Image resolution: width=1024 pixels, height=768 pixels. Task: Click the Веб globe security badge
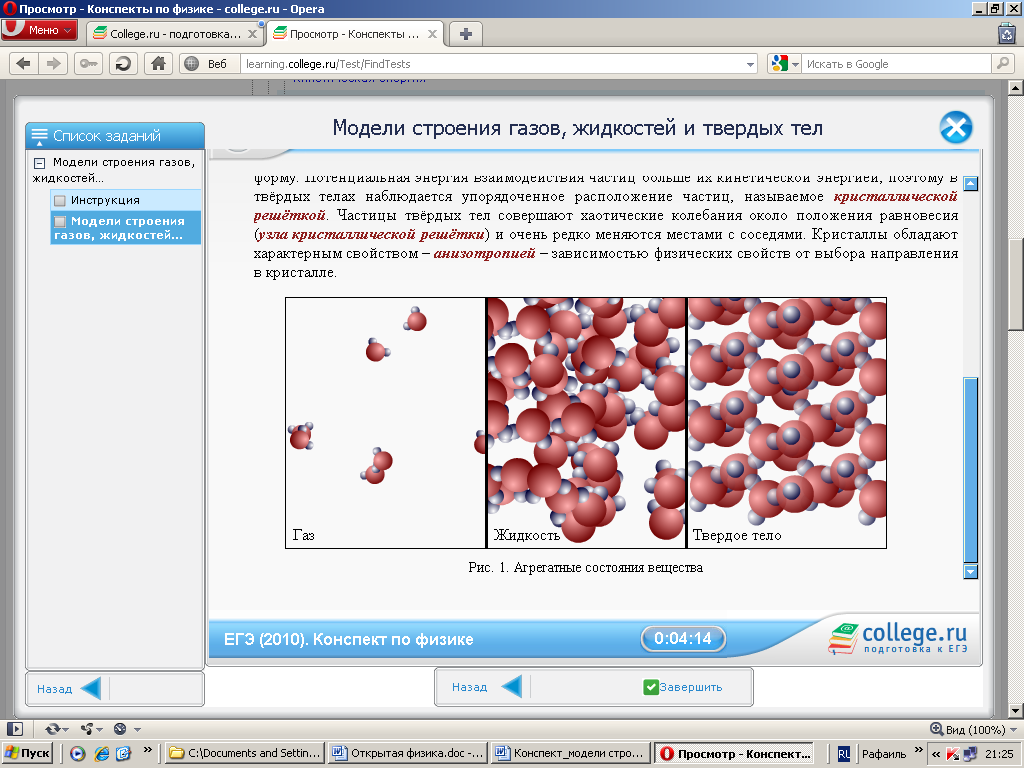click(x=208, y=63)
